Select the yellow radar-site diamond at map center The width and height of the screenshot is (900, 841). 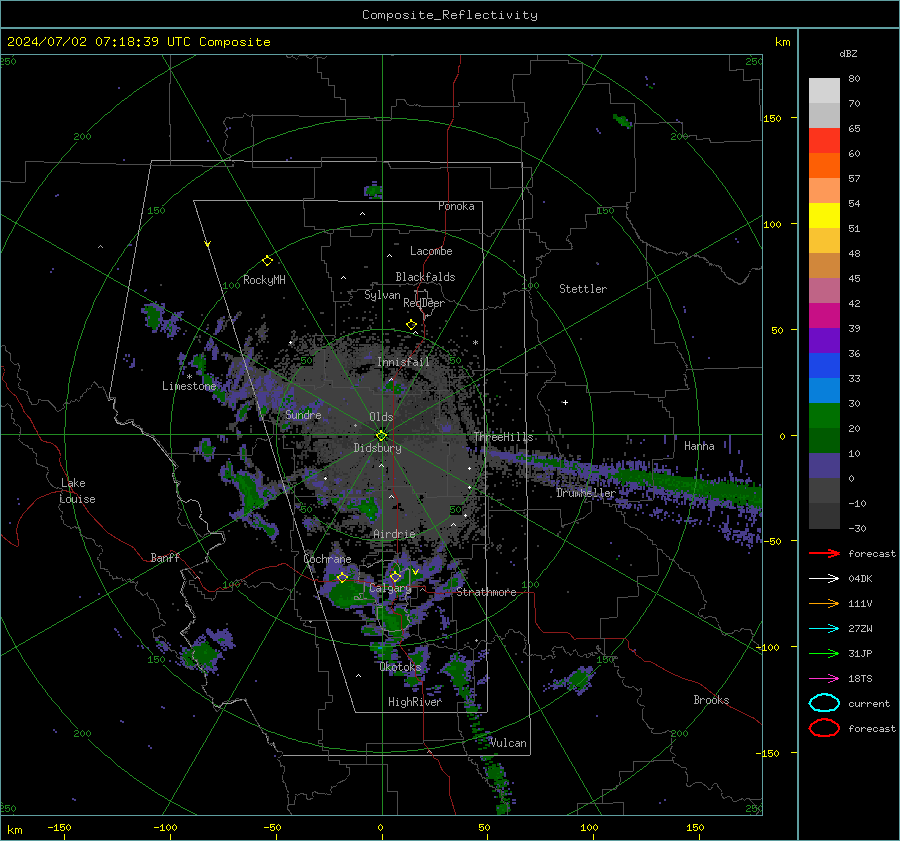point(381,436)
